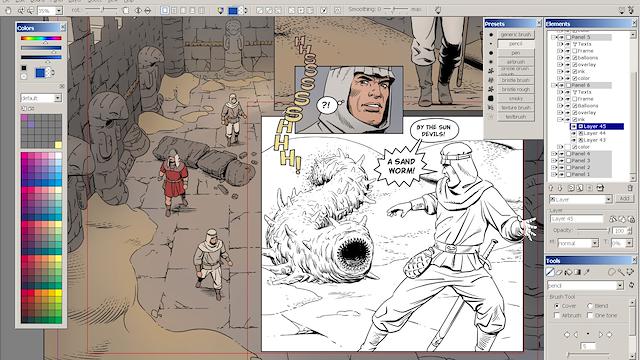Screen dimensions: 640x360
Task: Expand the Panel 3 tree node
Action: click(554, 161)
